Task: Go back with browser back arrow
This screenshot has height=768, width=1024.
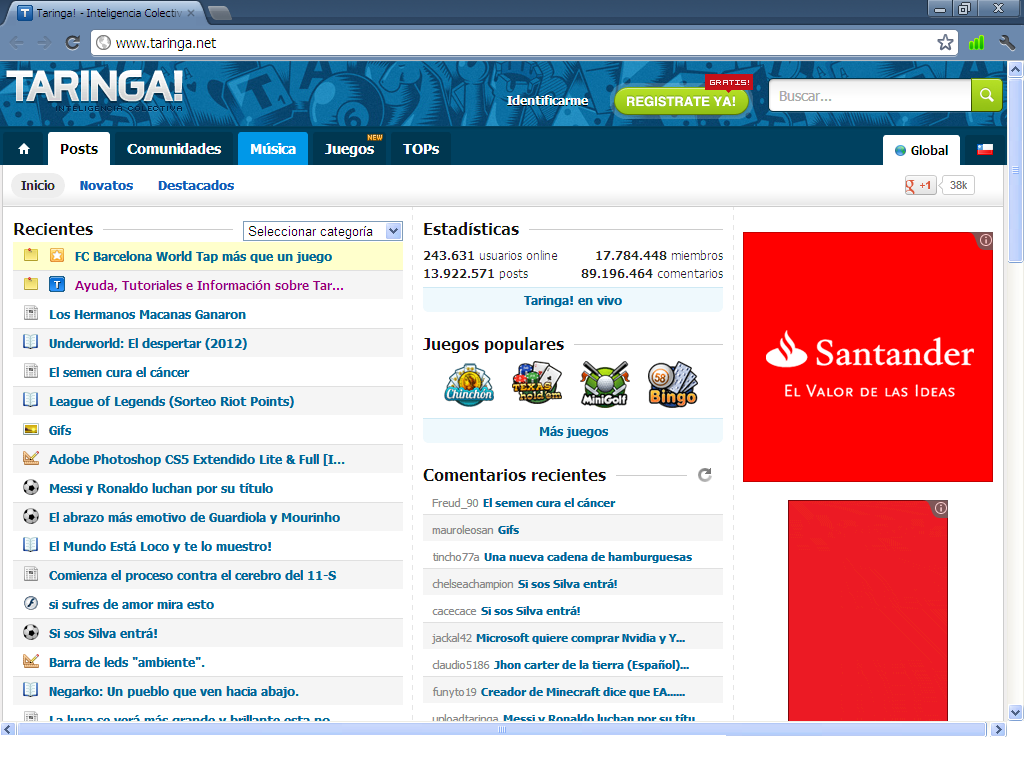Action: click(x=17, y=43)
